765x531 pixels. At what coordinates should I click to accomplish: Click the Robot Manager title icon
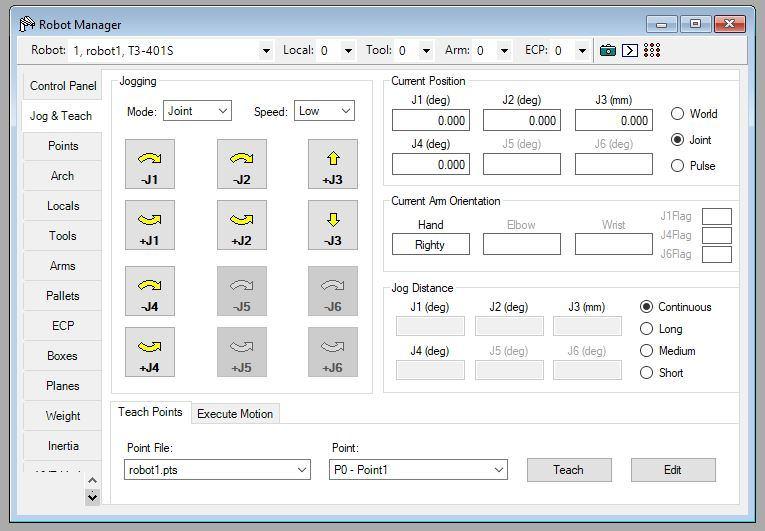coord(27,24)
